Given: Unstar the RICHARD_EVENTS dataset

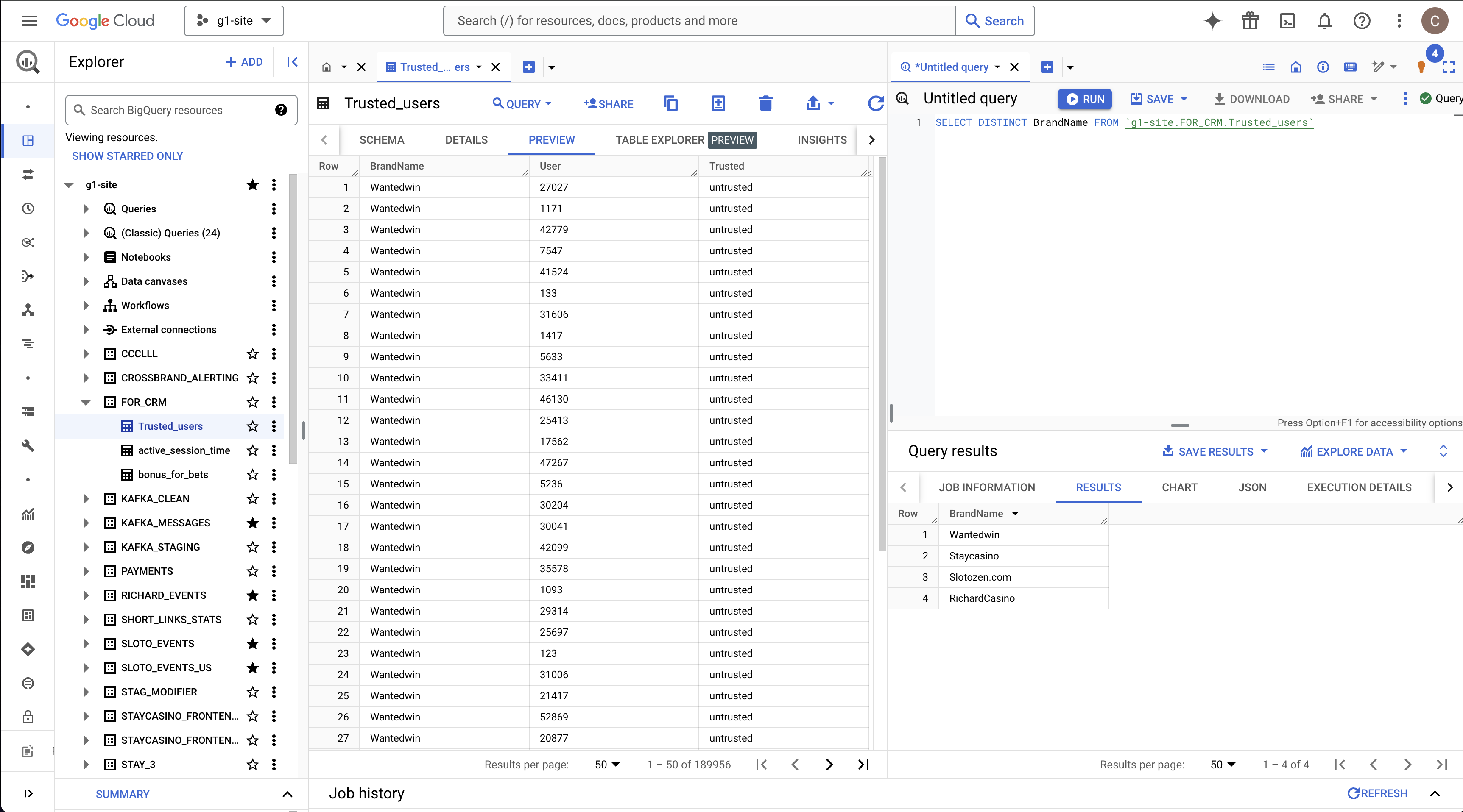Looking at the screenshot, I should pyautogui.click(x=253, y=595).
